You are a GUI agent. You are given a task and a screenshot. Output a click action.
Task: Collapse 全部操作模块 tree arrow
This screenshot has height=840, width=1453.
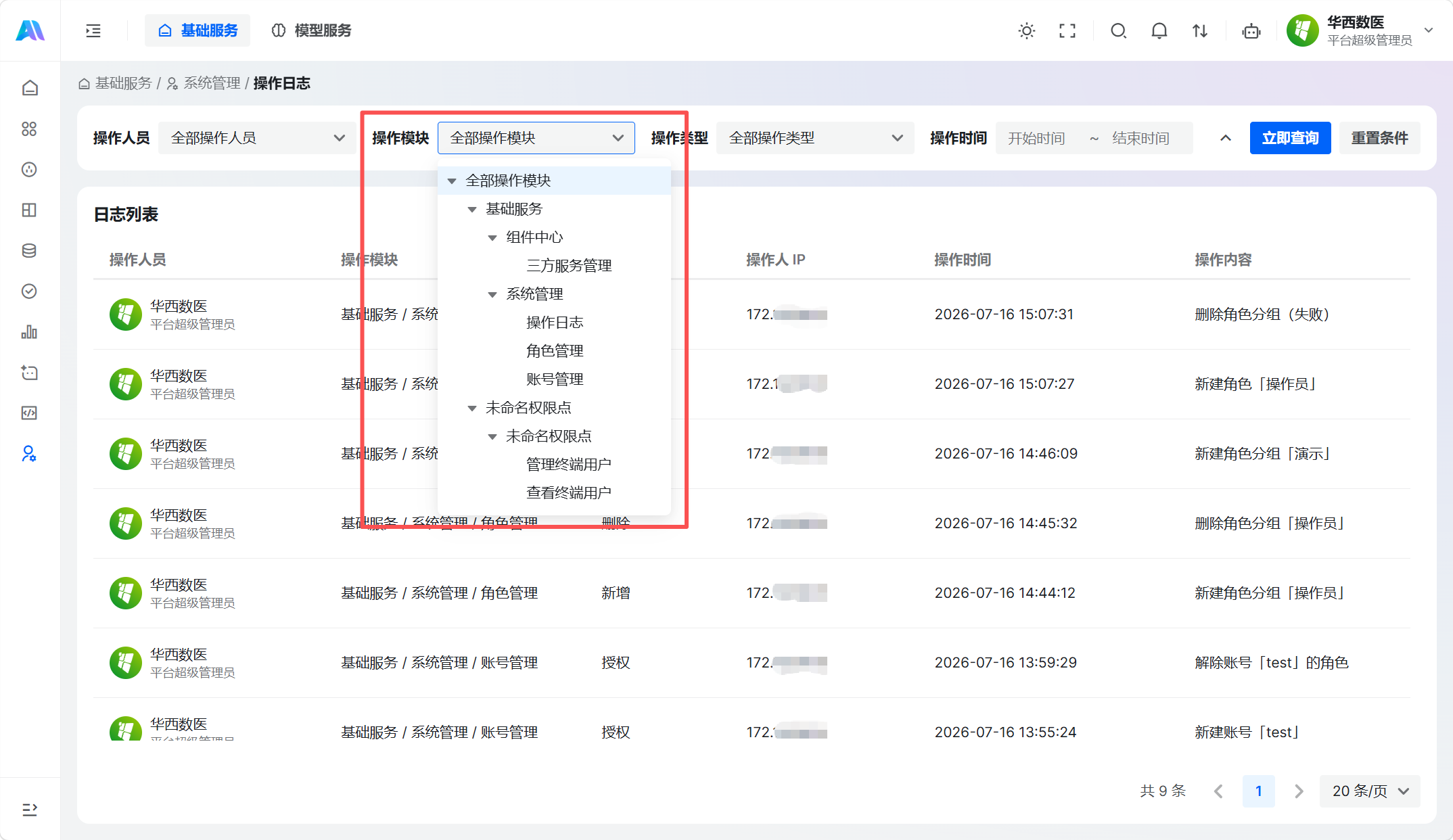point(452,181)
